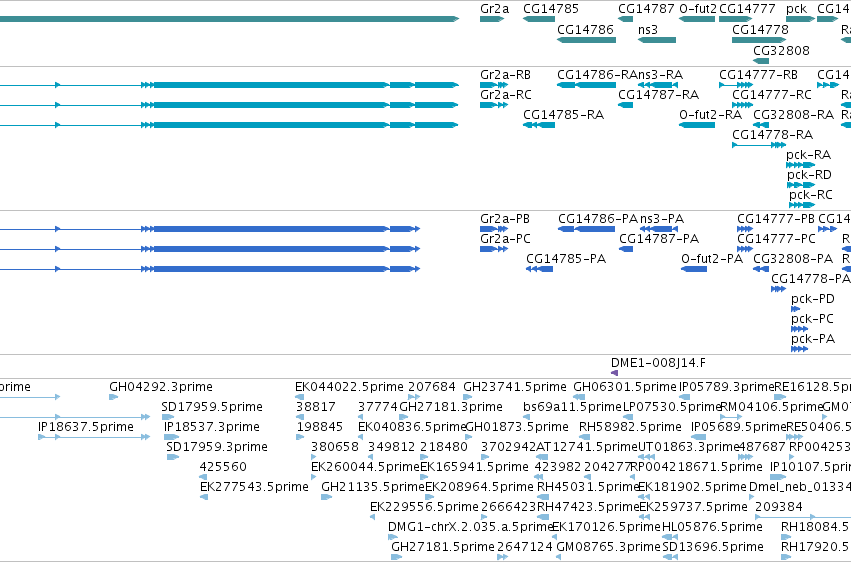Click the RH58982.5prime EST glyph

585,437
